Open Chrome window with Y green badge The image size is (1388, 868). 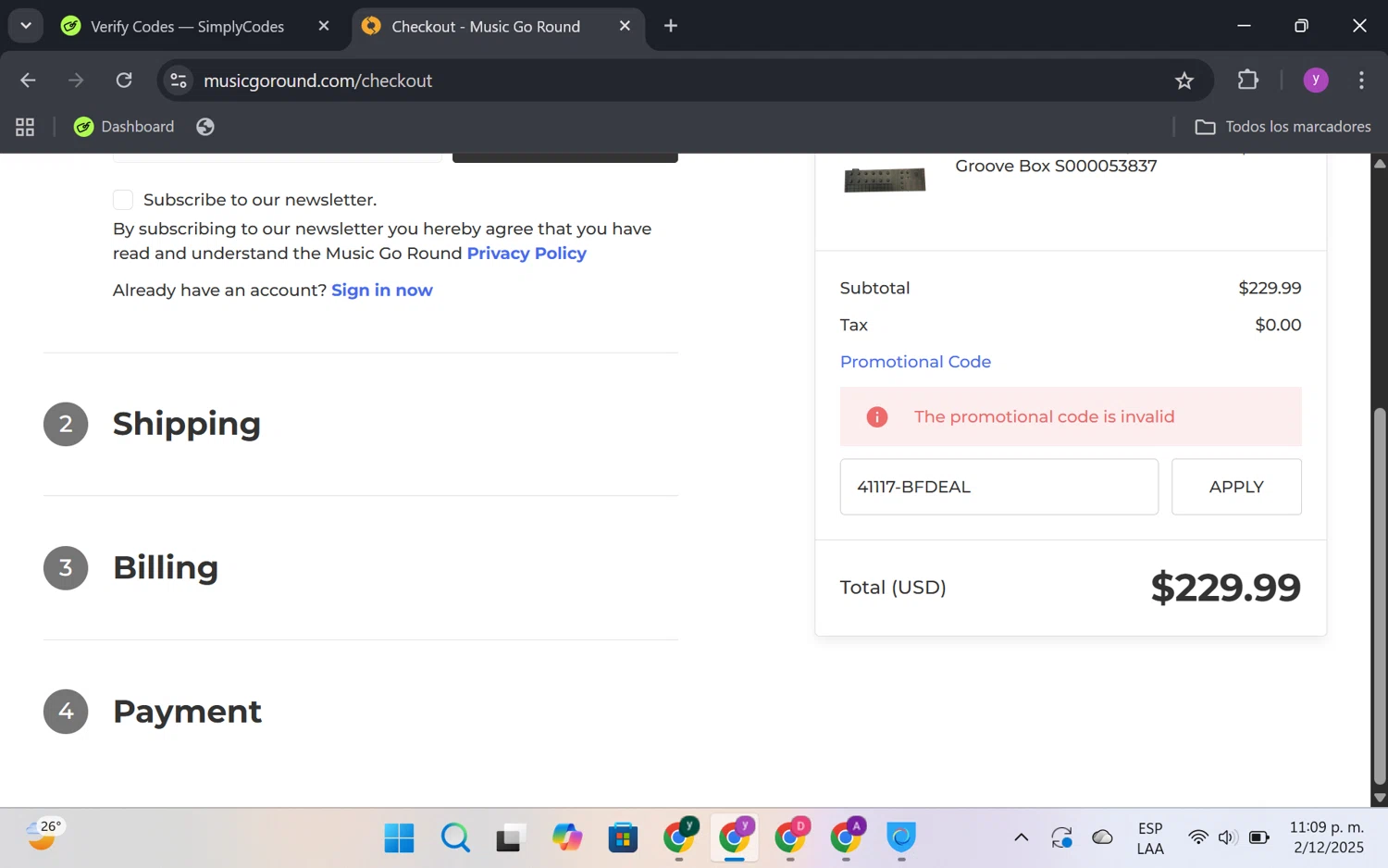pyautogui.click(x=680, y=838)
